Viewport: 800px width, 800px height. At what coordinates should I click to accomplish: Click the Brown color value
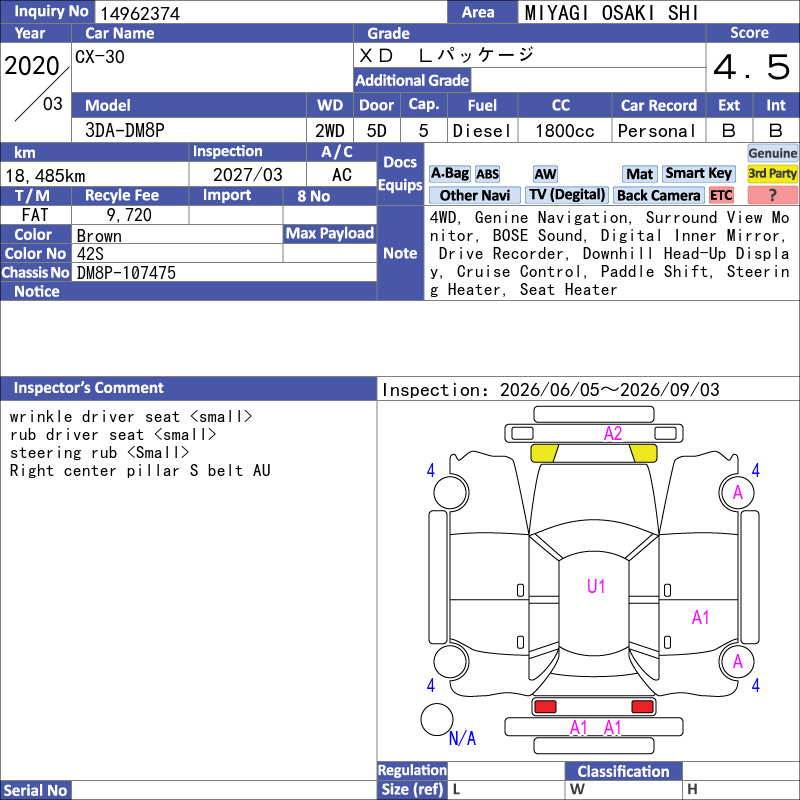[99, 236]
